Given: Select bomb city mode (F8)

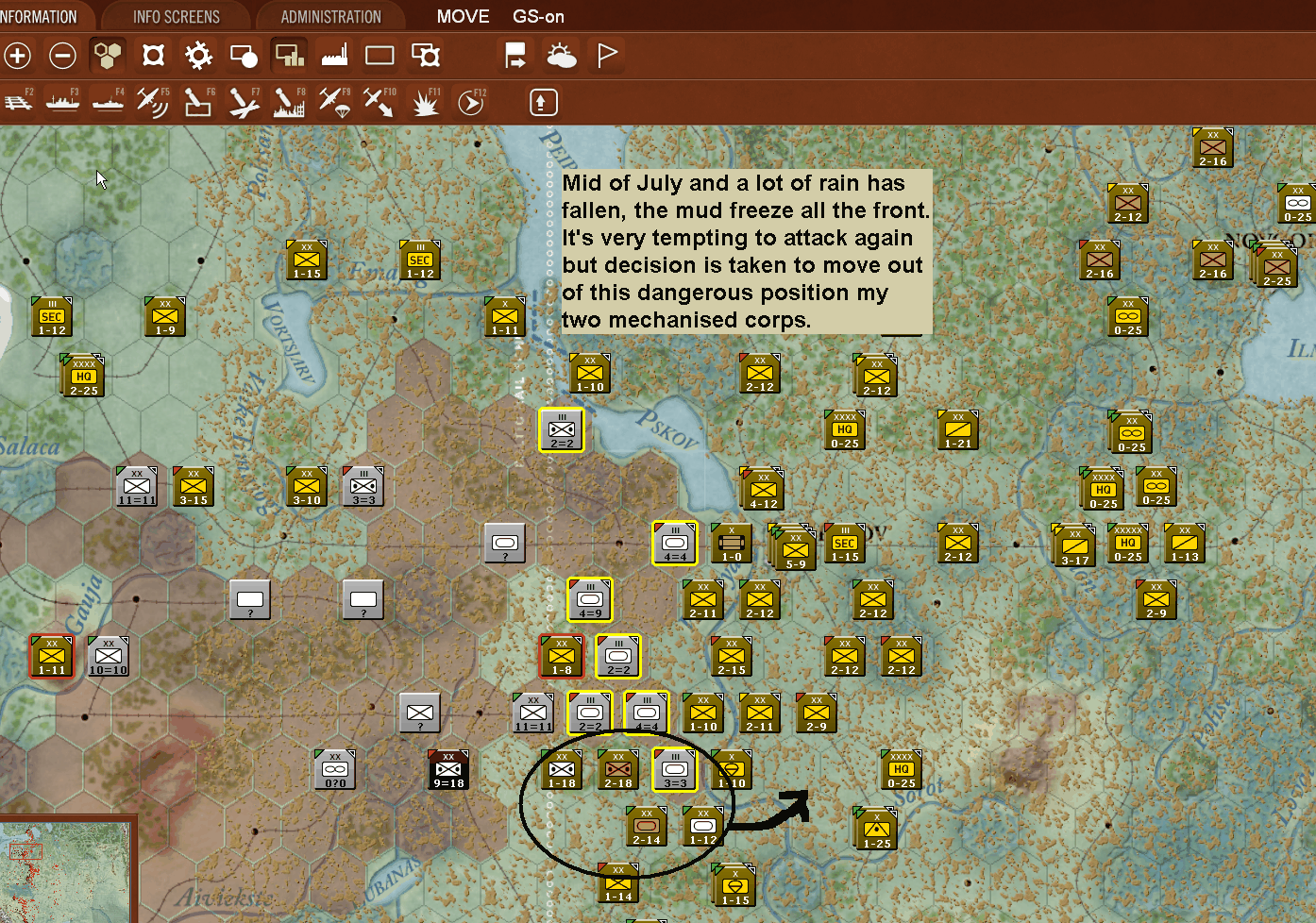Looking at the screenshot, I should [289, 101].
